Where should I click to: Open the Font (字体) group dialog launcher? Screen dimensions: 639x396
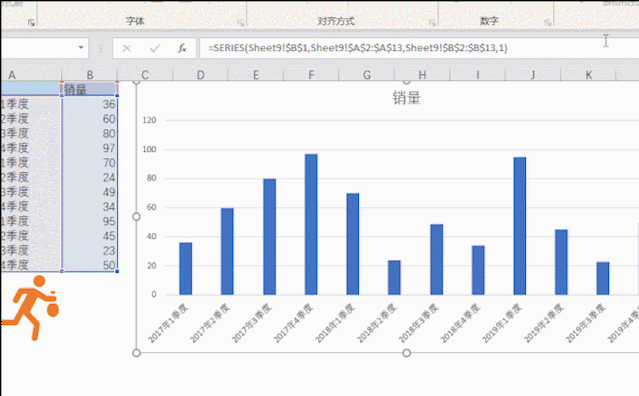pos(240,23)
